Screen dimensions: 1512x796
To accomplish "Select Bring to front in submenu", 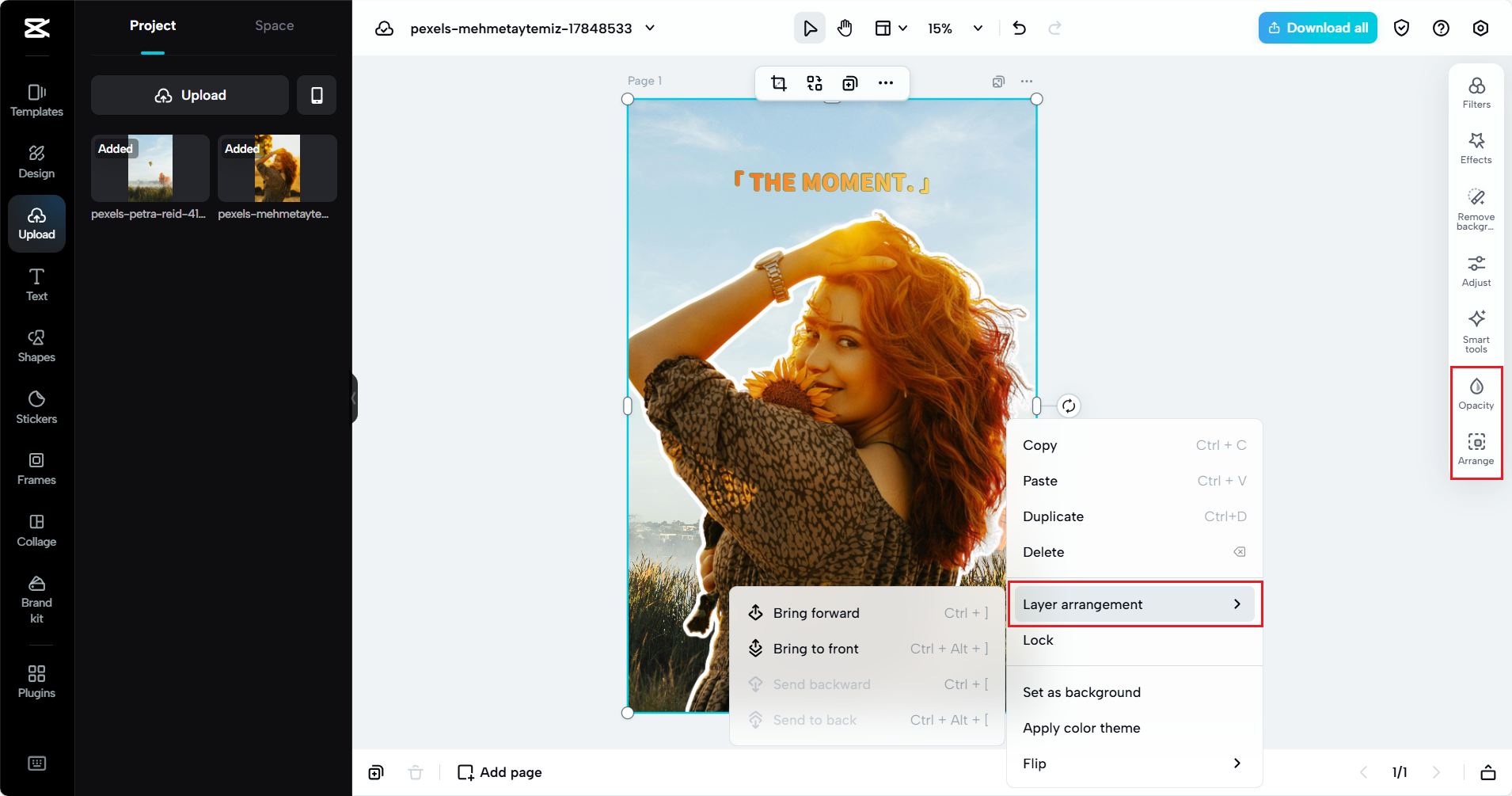I will coord(868,649).
